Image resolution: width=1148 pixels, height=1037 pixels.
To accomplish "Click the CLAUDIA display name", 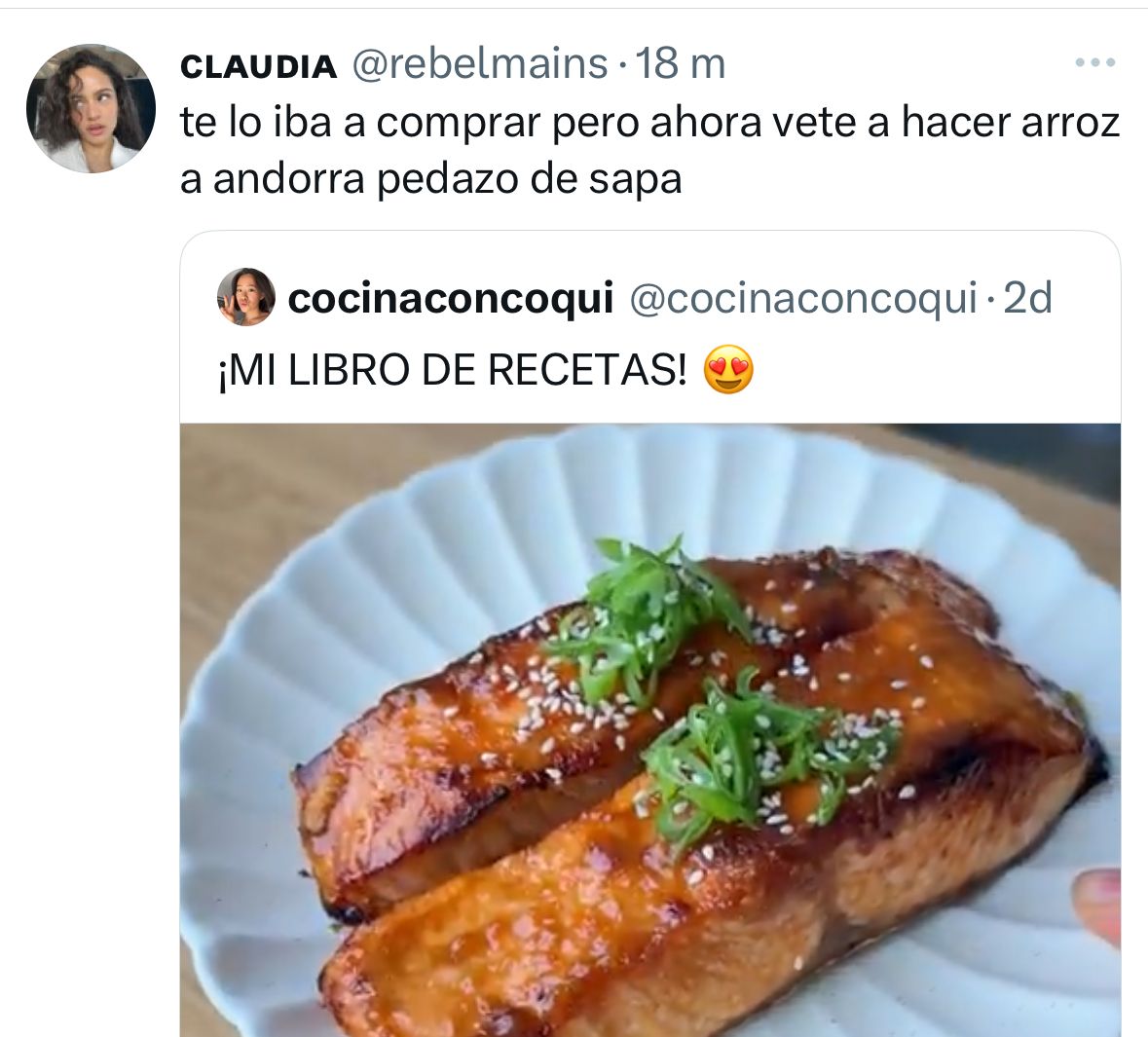I will (x=258, y=66).
